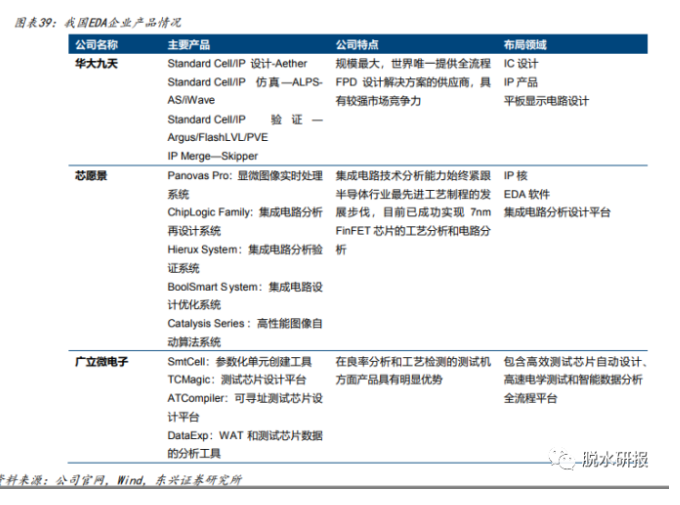Click '全流程平台' text
Viewport: 680px width, 505px height.
[530, 398]
